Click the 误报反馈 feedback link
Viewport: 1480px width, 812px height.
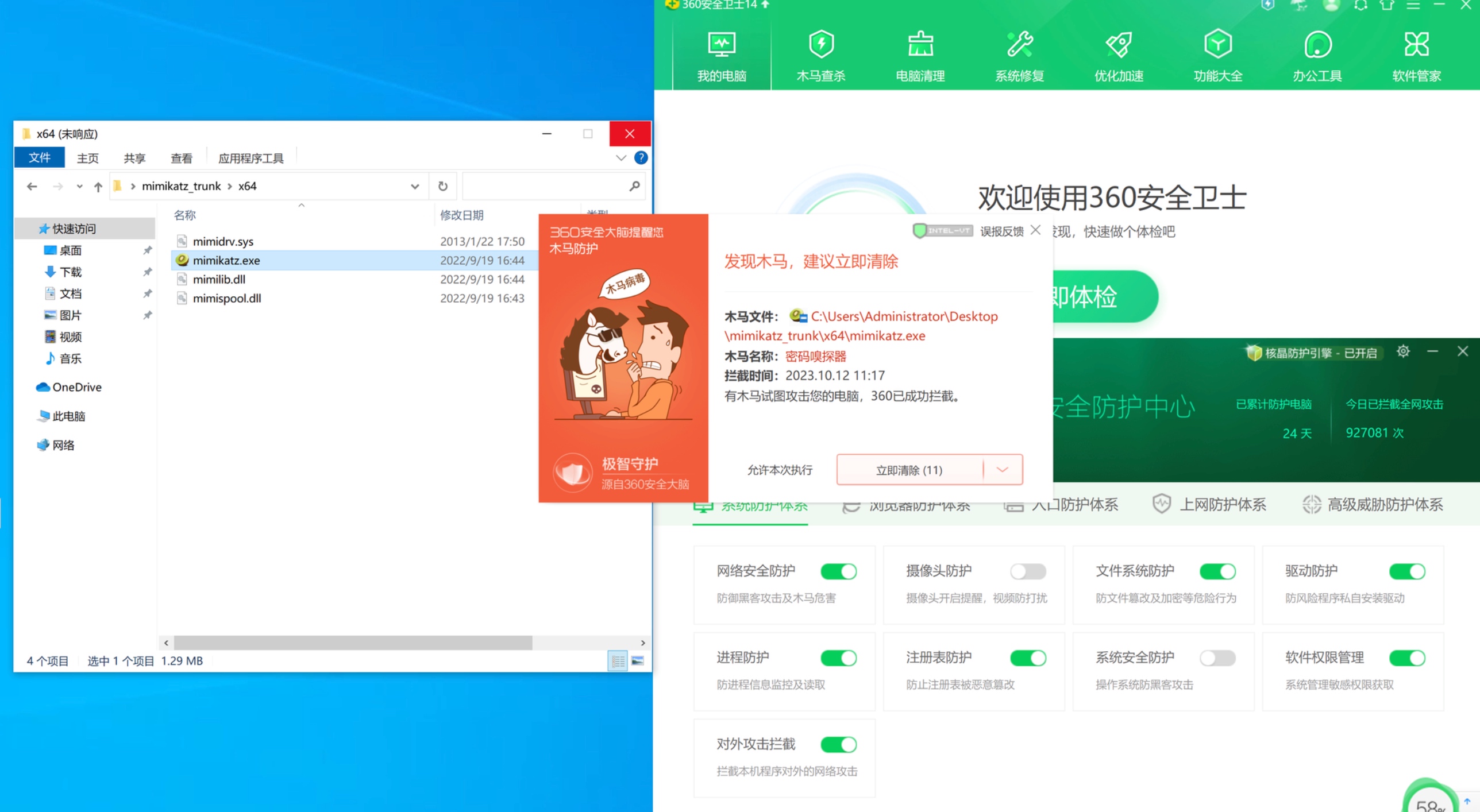[x=1001, y=231]
